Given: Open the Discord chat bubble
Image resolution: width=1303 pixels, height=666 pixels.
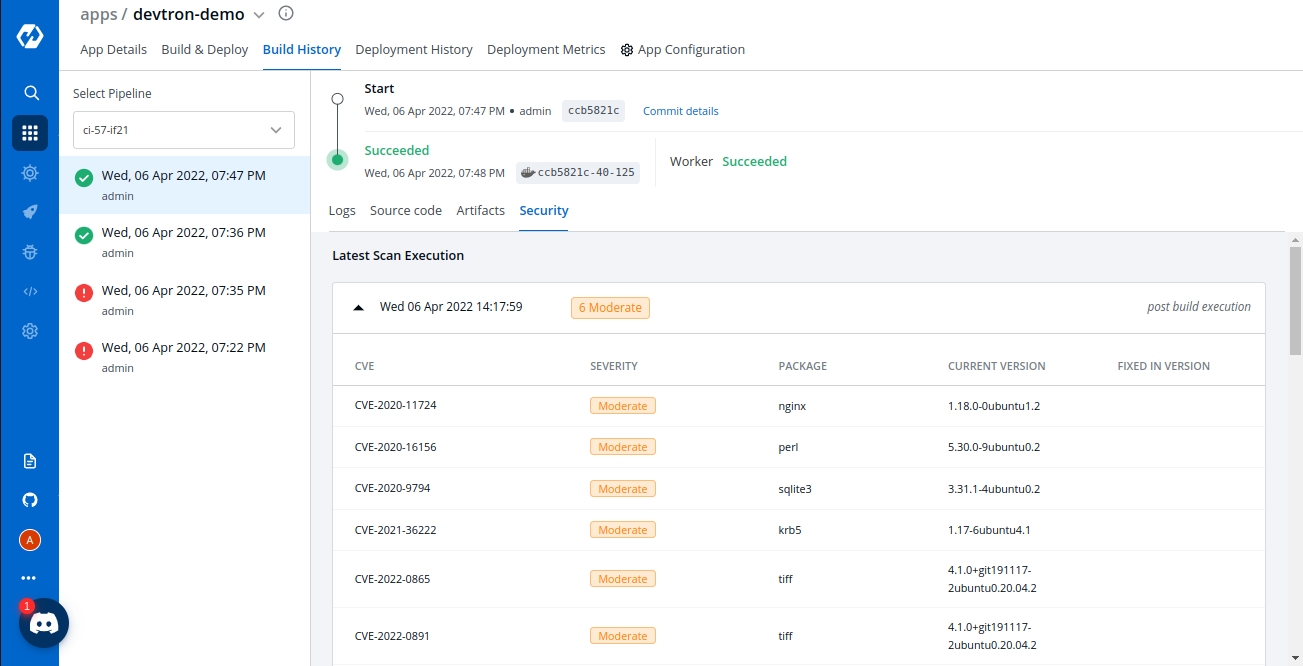Looking at the screenshot, I should point(43,624).
